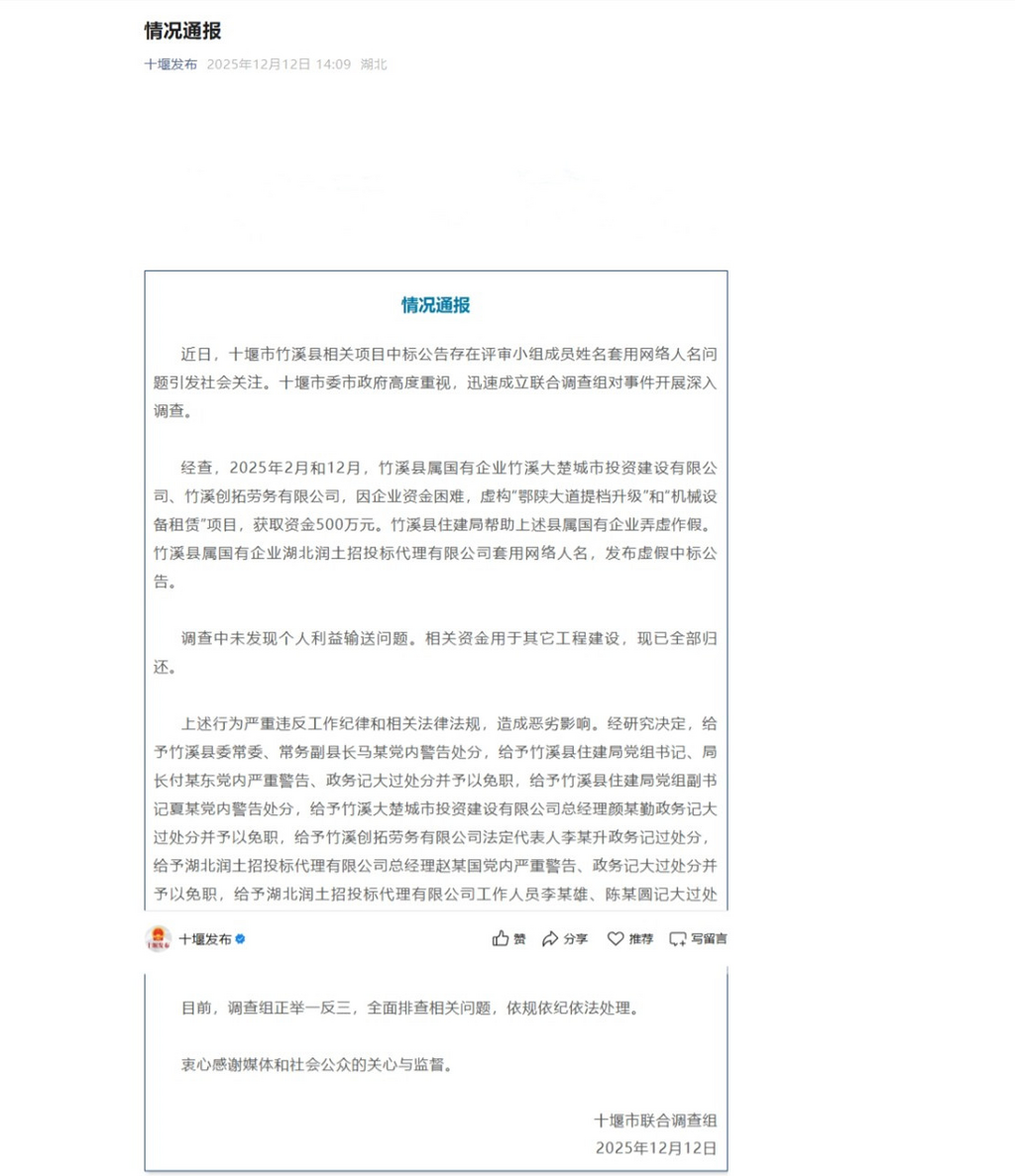The image size is (1015, 1176).
Task: Click 十堰发布 name in bottom bar
Action: coord(204,938)
